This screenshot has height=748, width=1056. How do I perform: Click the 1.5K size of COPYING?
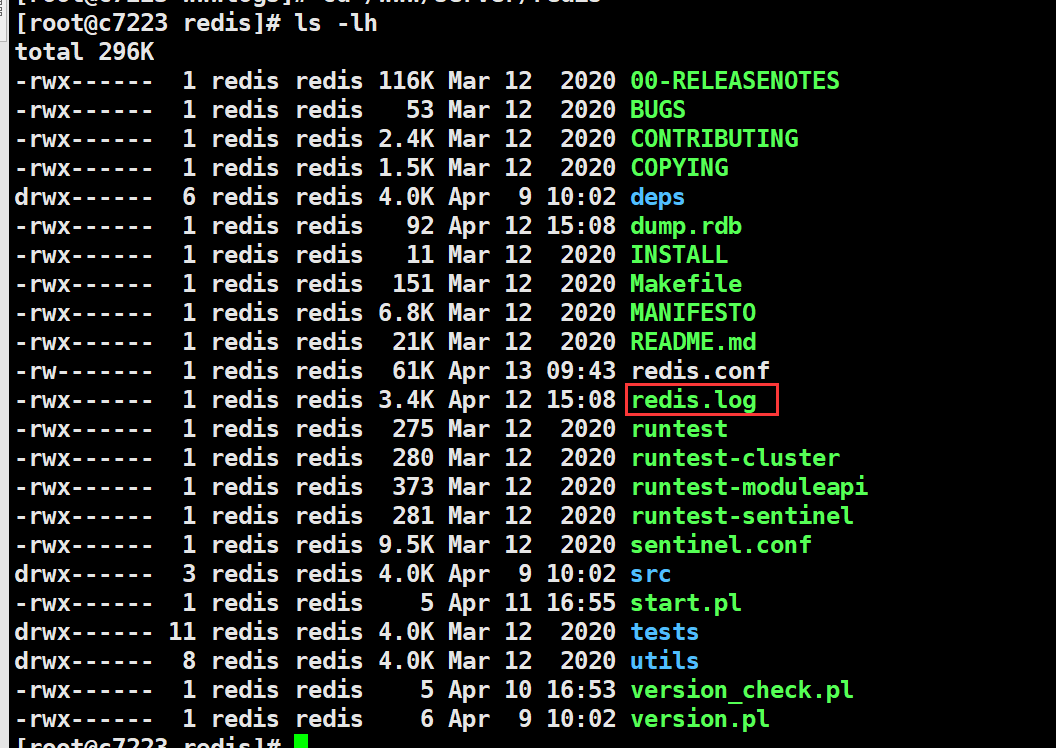pos(406,168)
